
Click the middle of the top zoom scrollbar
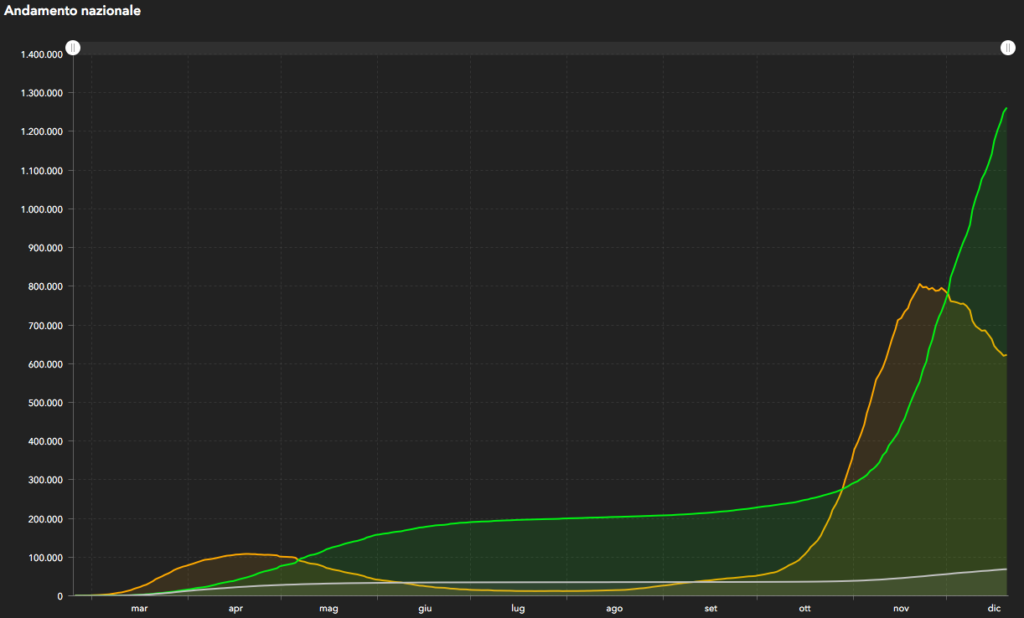[540, 48]
